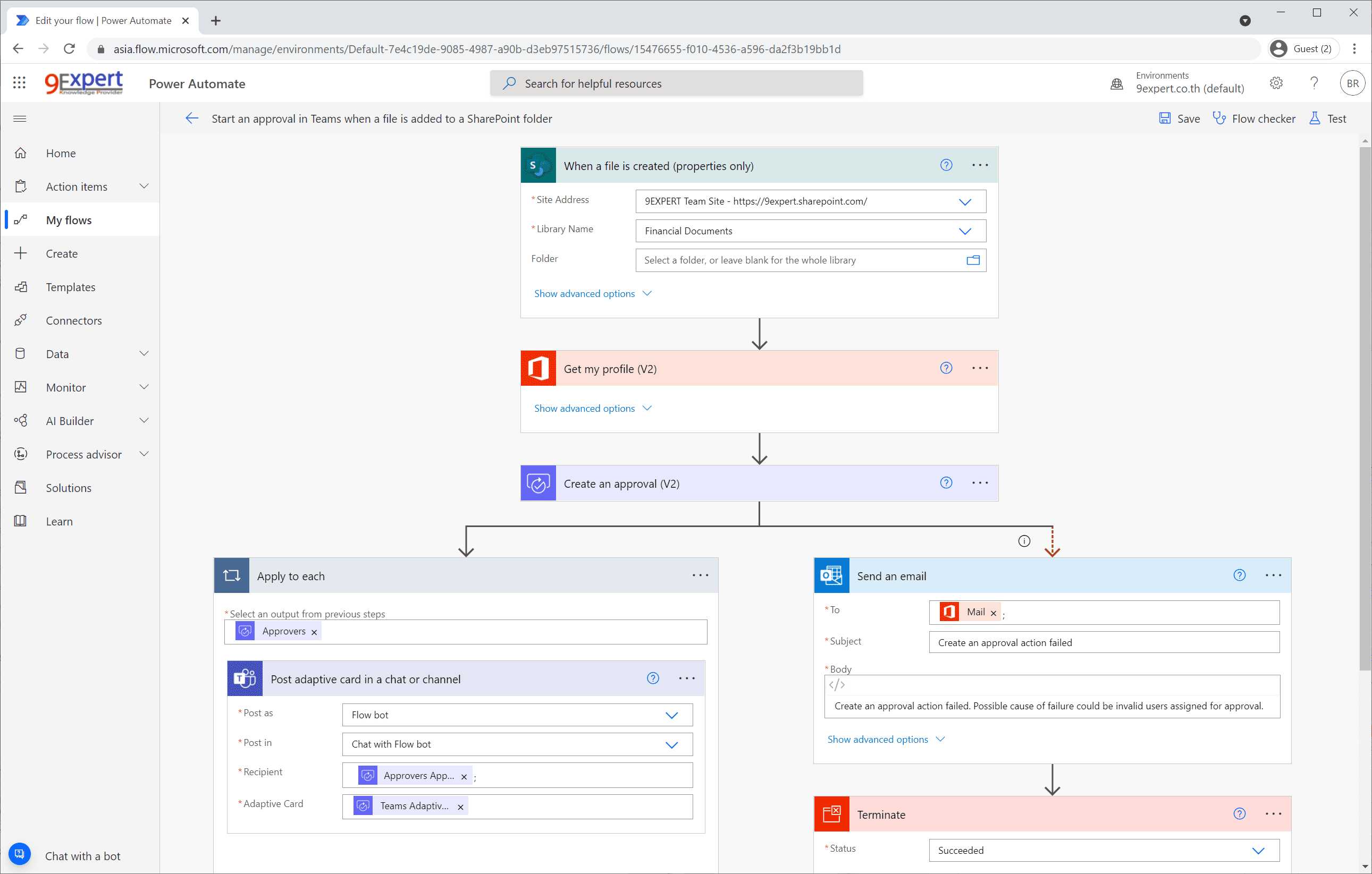1372x874 pixels.
Task: Save the flow
Action: pos(1179,118)
